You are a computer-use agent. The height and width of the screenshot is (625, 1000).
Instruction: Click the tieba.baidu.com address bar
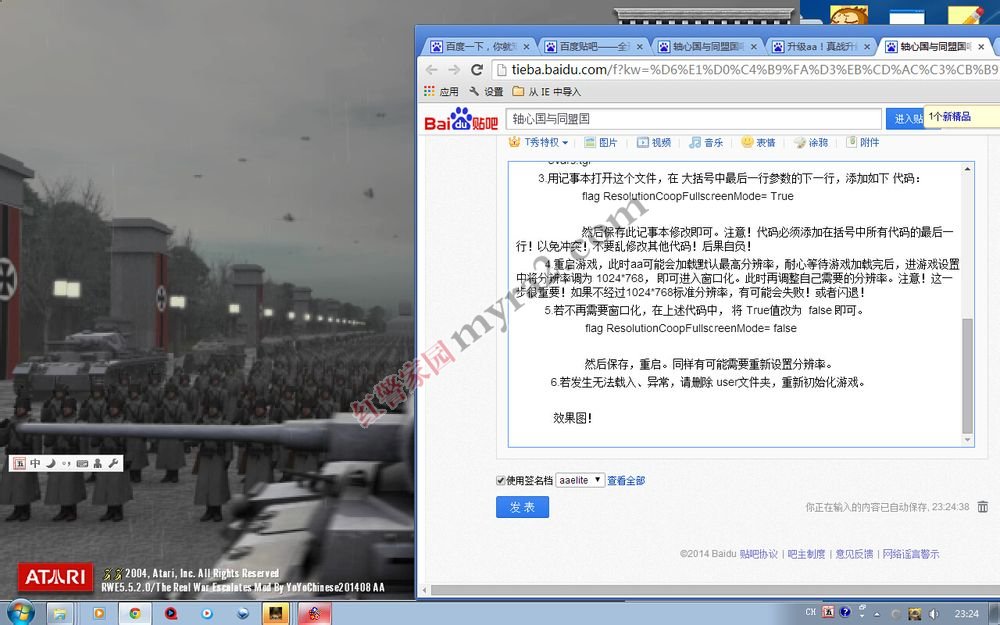point(745,70)
